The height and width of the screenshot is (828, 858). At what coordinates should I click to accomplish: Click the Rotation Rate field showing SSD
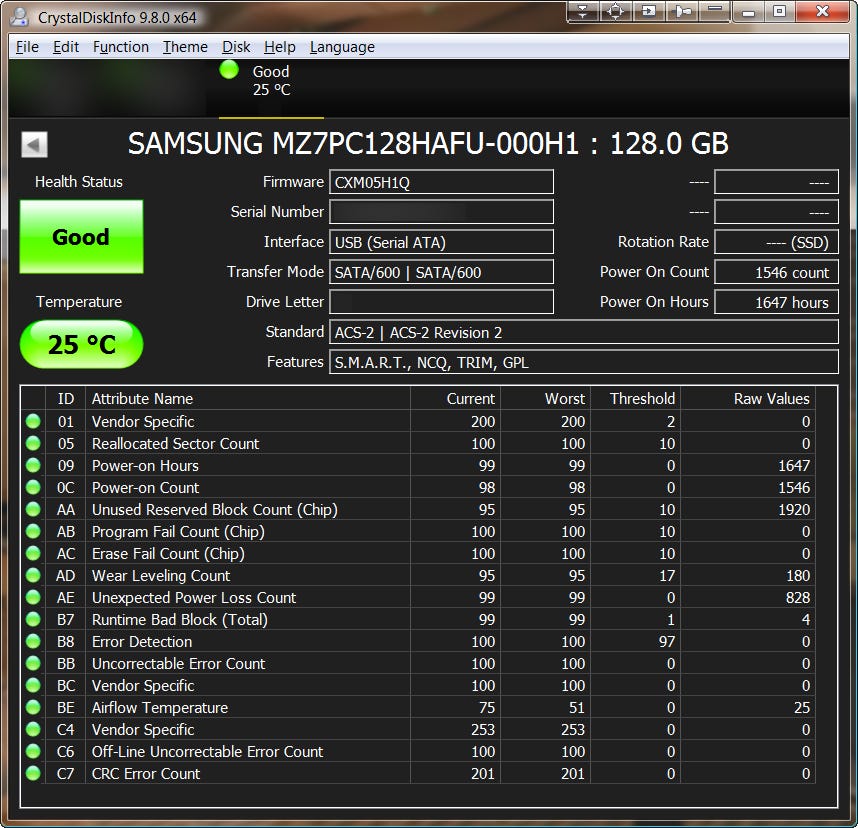tap(776, 242)
